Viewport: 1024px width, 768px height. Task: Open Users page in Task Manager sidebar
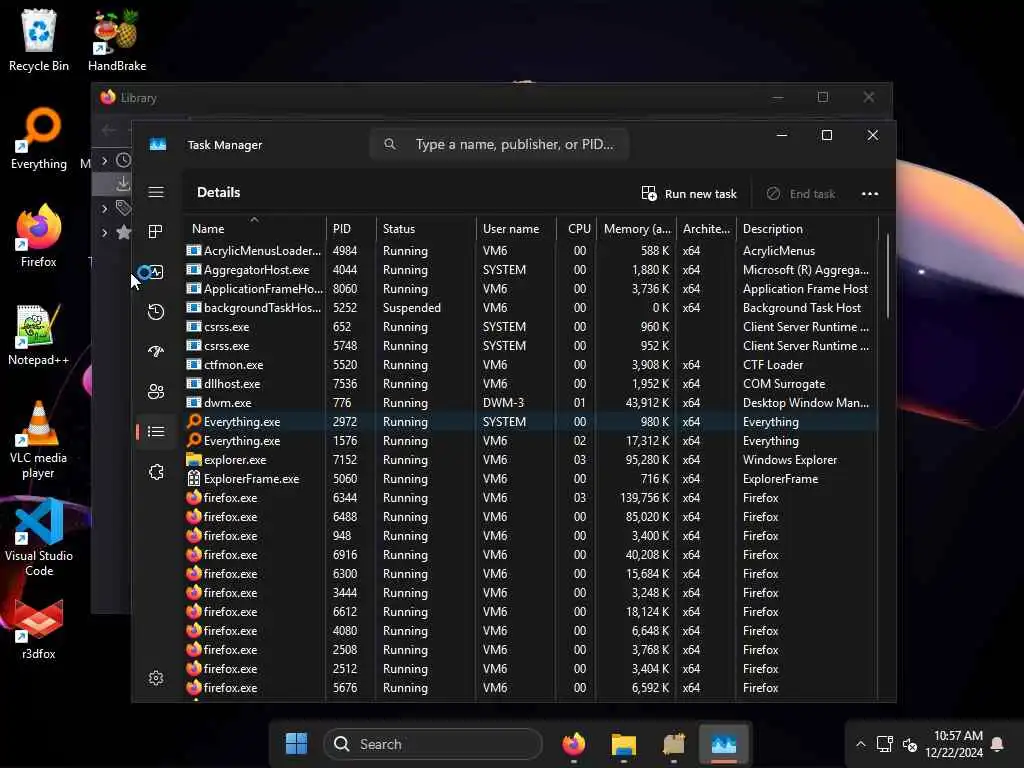click(155, 392)
